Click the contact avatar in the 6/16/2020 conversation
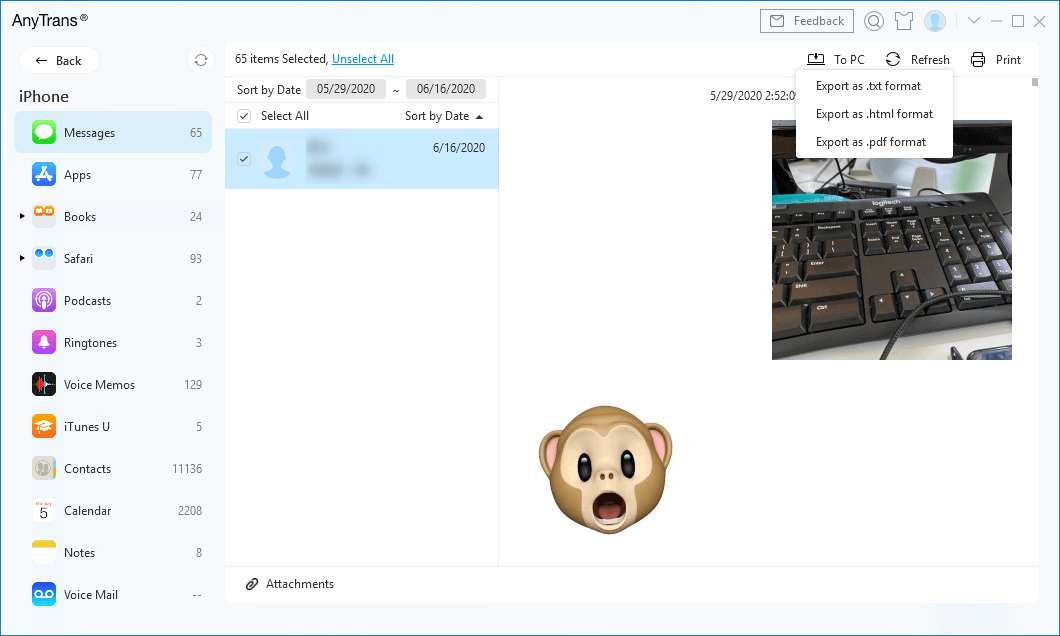Viewport: 1060px width, 636px height. [x=277, y=160]
